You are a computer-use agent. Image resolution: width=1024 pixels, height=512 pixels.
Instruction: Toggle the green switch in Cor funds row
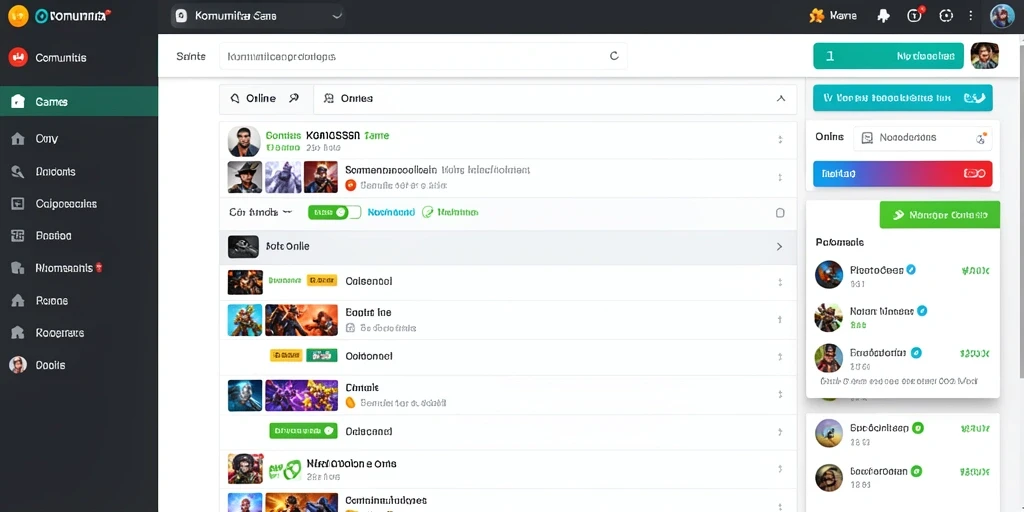click(334, 212)
